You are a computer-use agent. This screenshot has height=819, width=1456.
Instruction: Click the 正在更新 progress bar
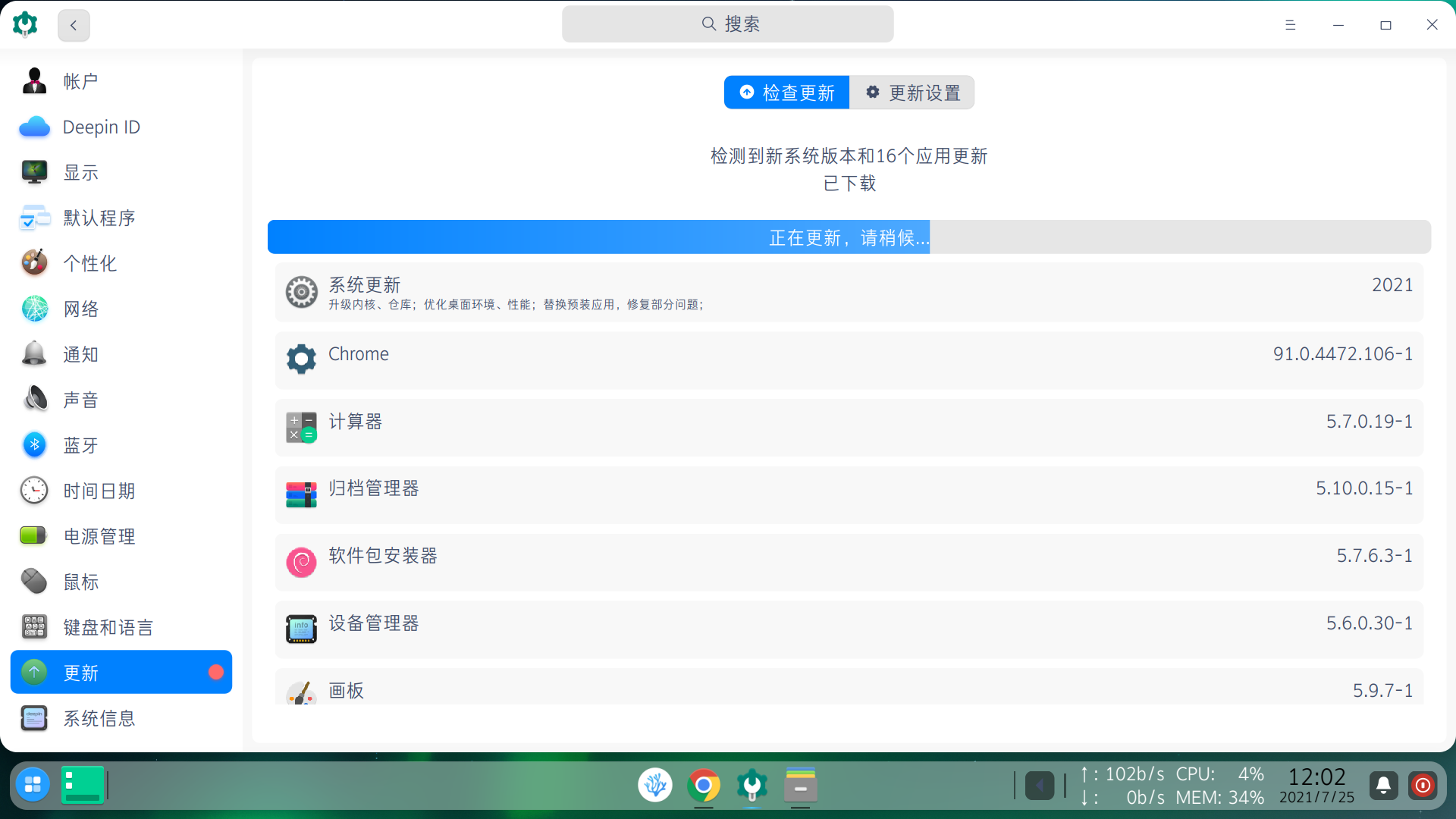coord(849,237)
